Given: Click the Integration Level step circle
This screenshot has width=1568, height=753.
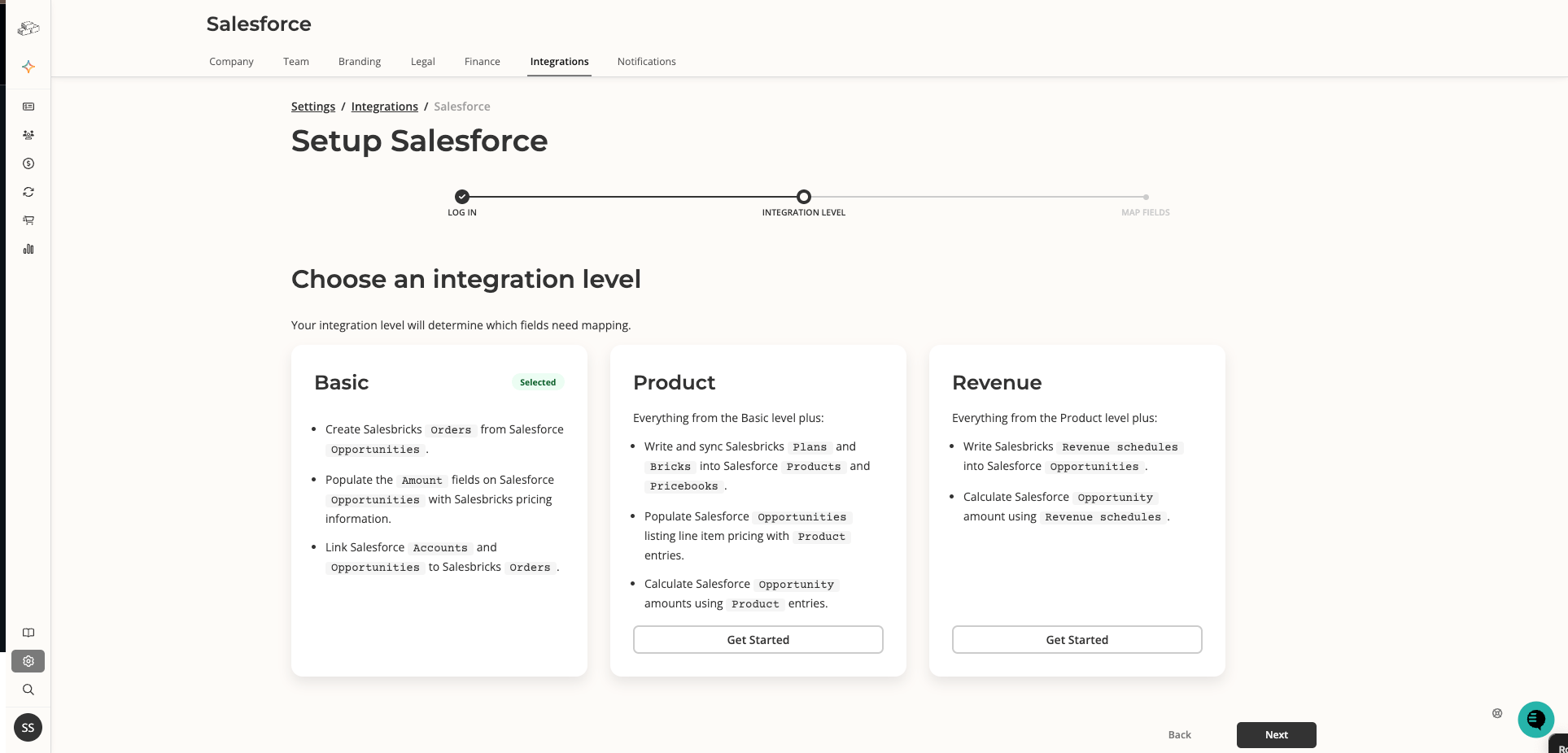Looking at the screenshot, I should coord(804,197).
